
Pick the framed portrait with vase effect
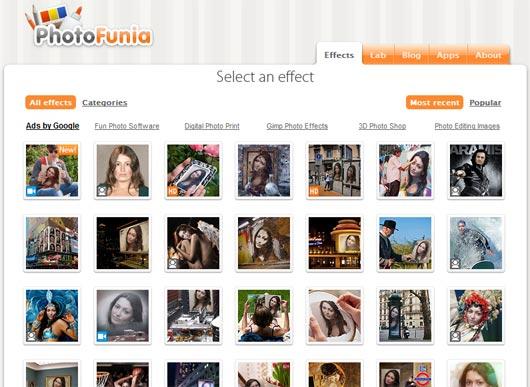[264, 170]
